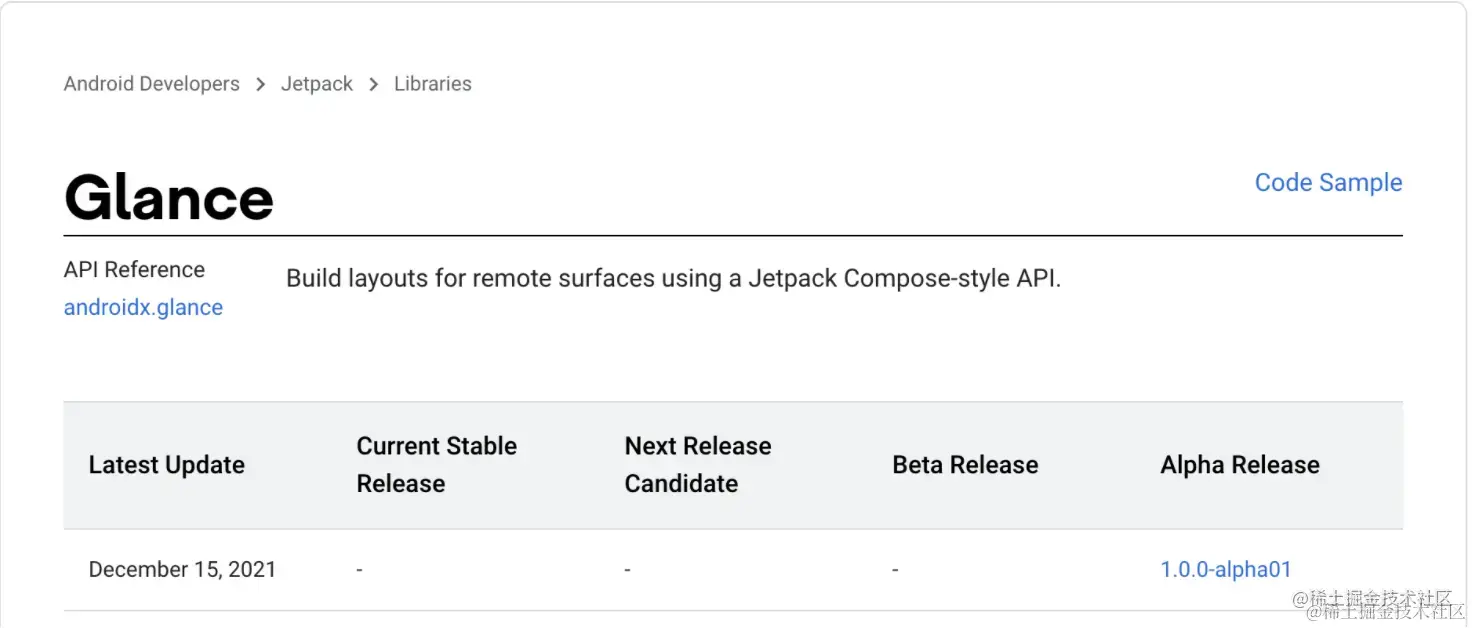Select the December 15, 2021 date cell

click(182, 568)
